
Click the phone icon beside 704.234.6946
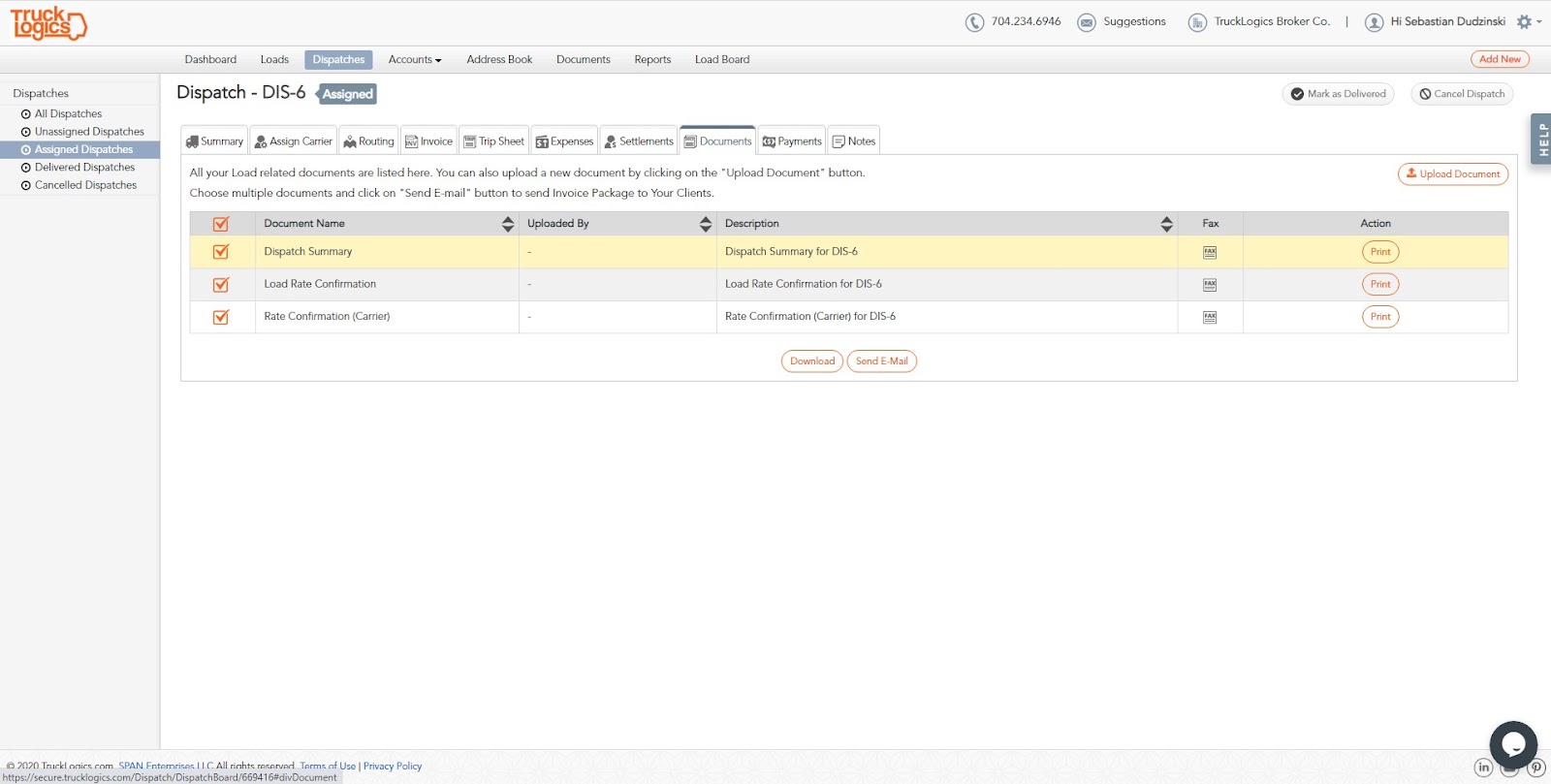click(974, 22)
